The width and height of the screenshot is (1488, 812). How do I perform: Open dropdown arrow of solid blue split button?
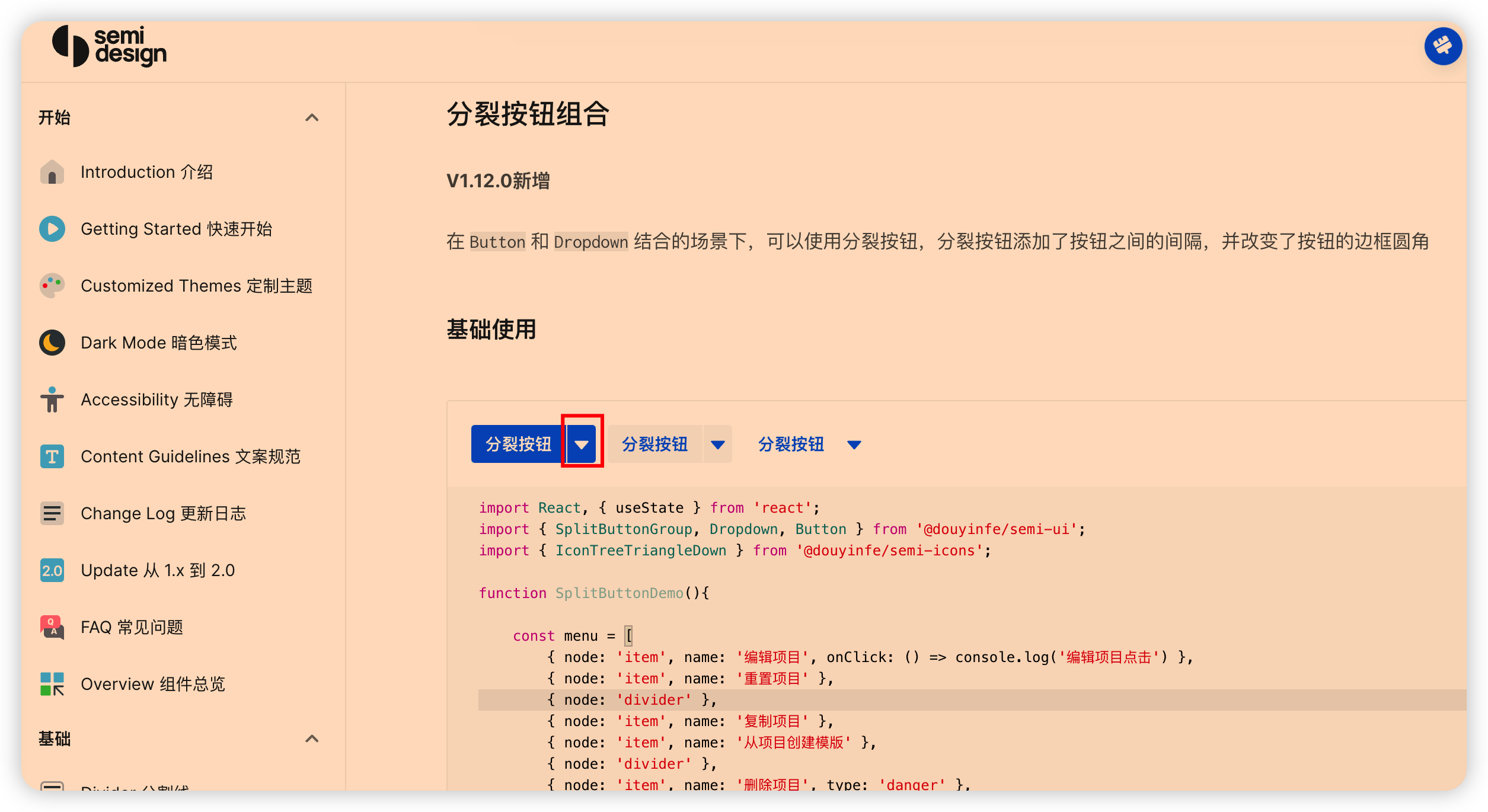(582, 444)
